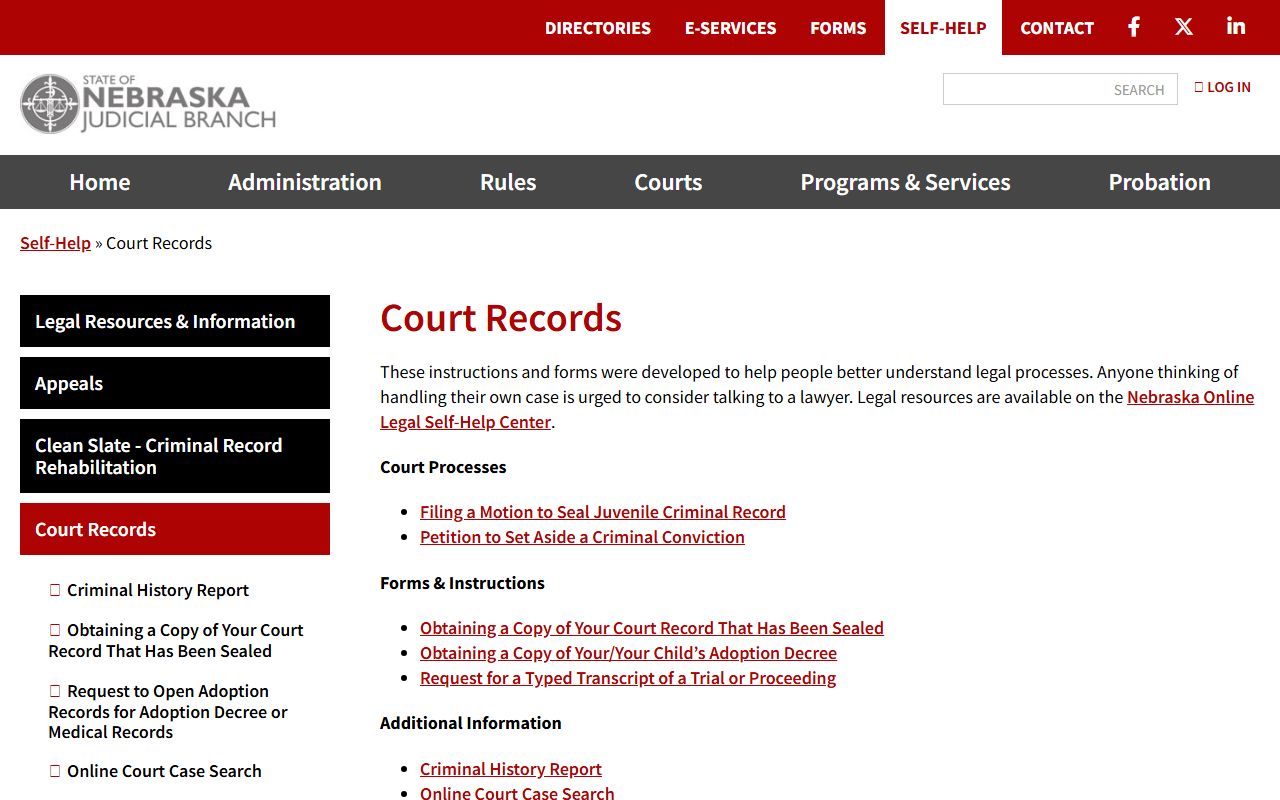Screen dimensions: 1280x800
Task: Open the FORMS top menu
Action: coord(838,28)
